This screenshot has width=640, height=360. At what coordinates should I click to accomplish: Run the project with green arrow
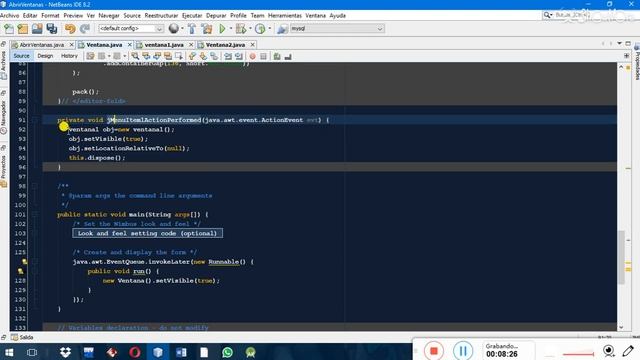click(x=222, y=29)
